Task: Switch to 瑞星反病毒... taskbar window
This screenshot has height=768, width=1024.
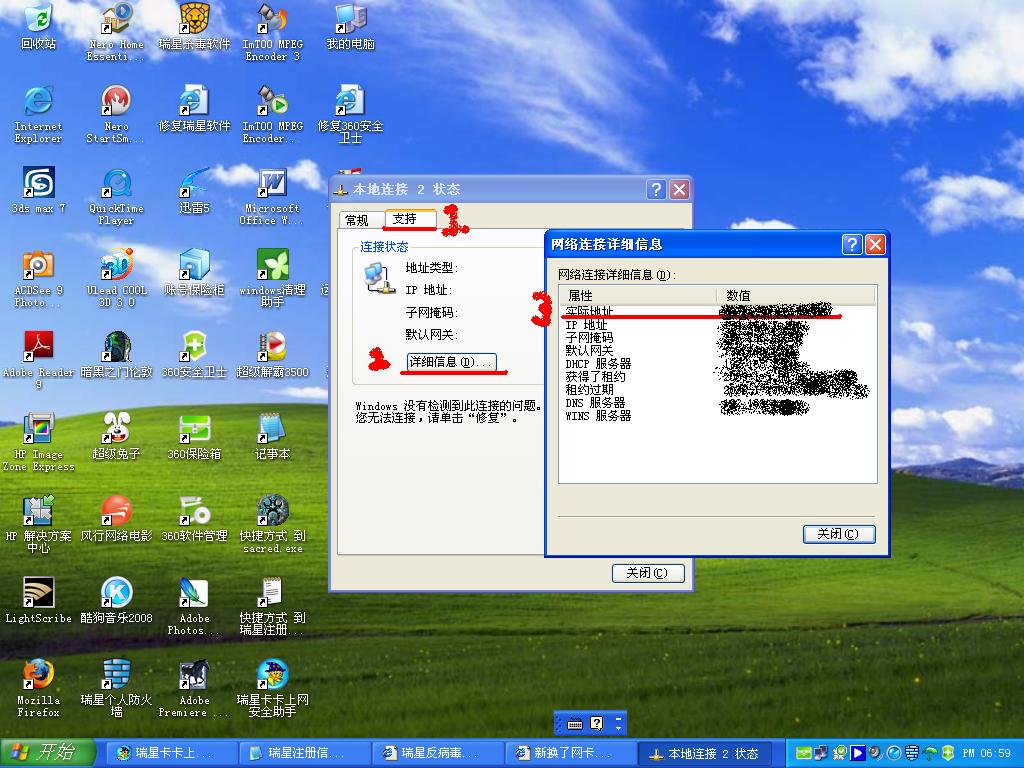Action: point(438,753)
